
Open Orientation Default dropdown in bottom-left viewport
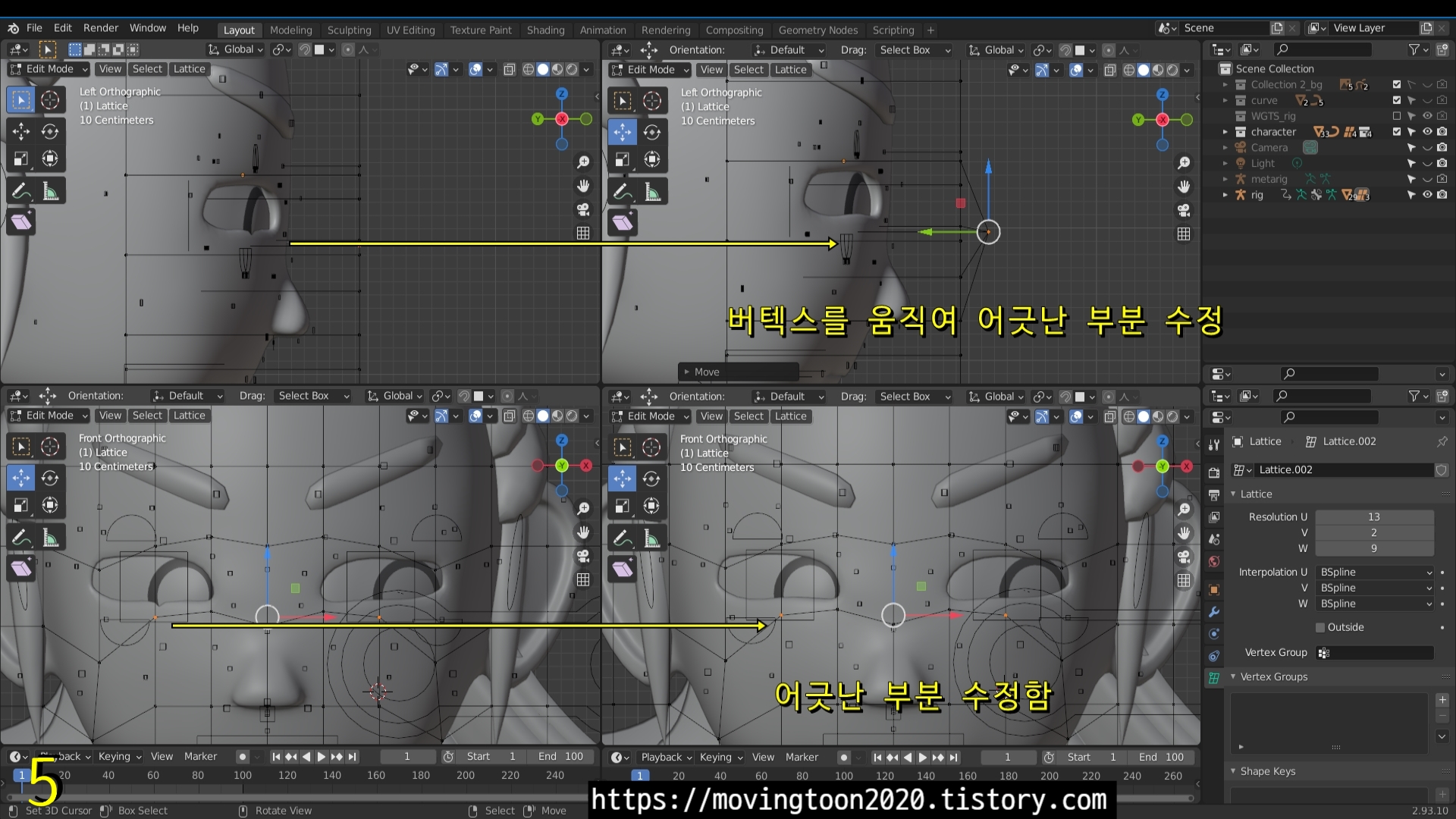[x=187, y=396]
